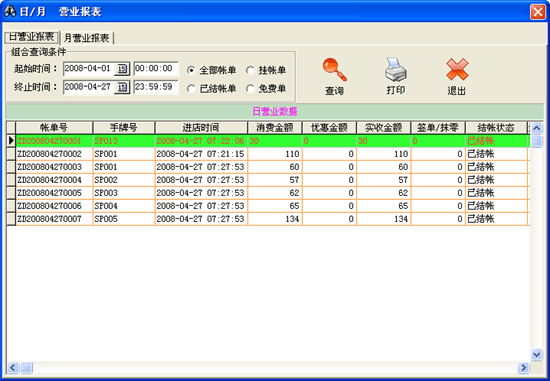Click the entry time 07:21:15 cell
This screenshot has height=381, width=550.
[201, 154]
